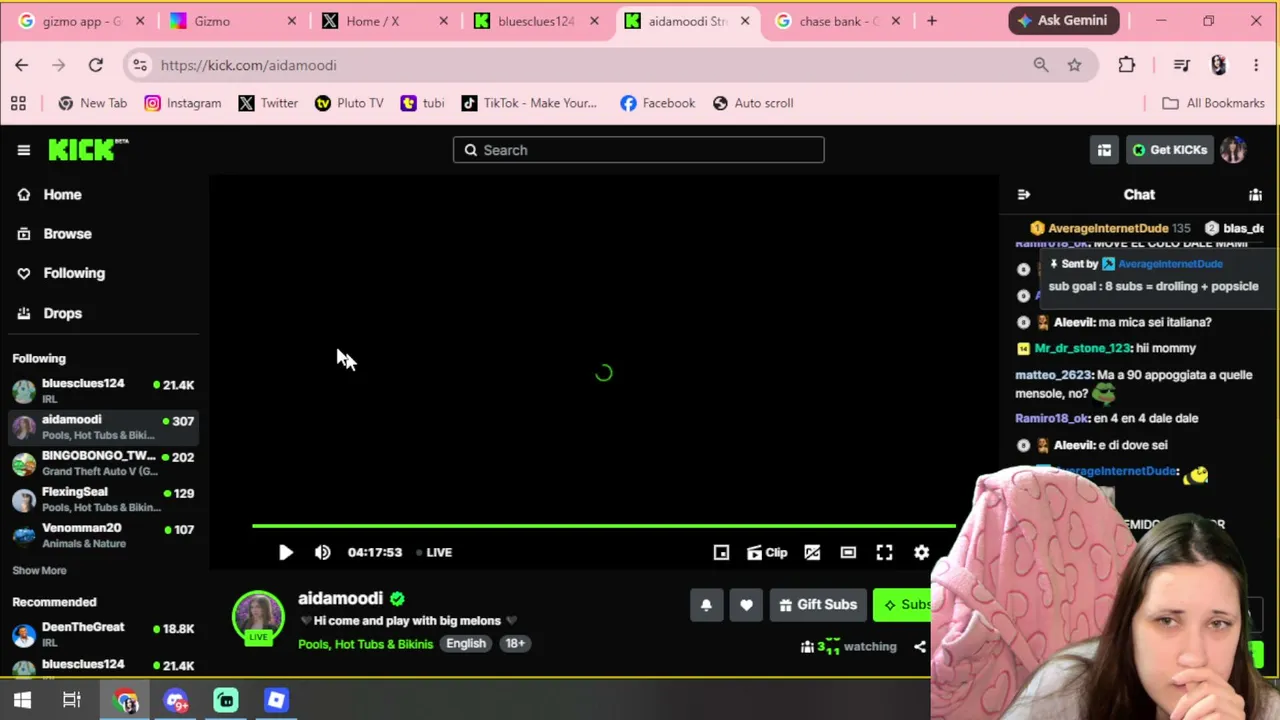This screenshot has width=1280, height=720.
Task: Unfollow aidamoodi with the heart button
Action: click(746, 605)
